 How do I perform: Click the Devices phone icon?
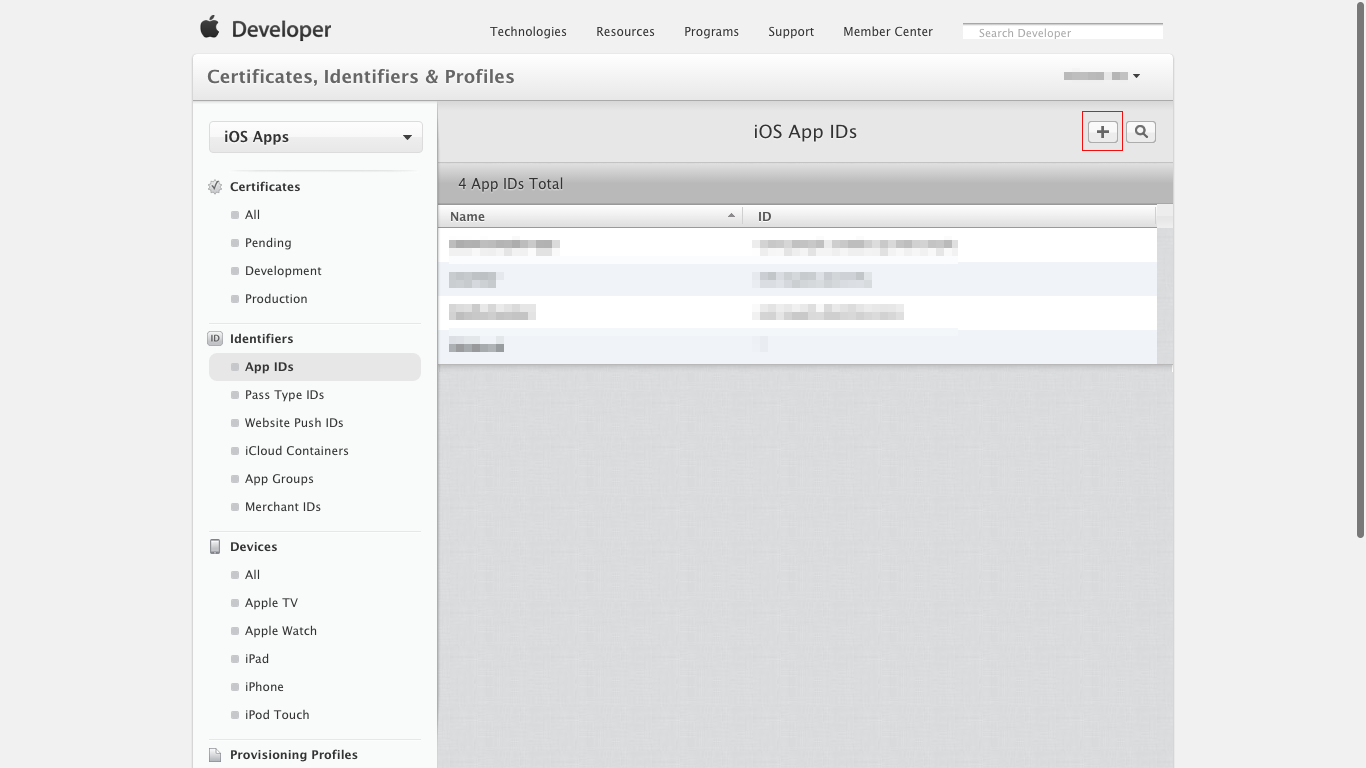coord(215,547)
